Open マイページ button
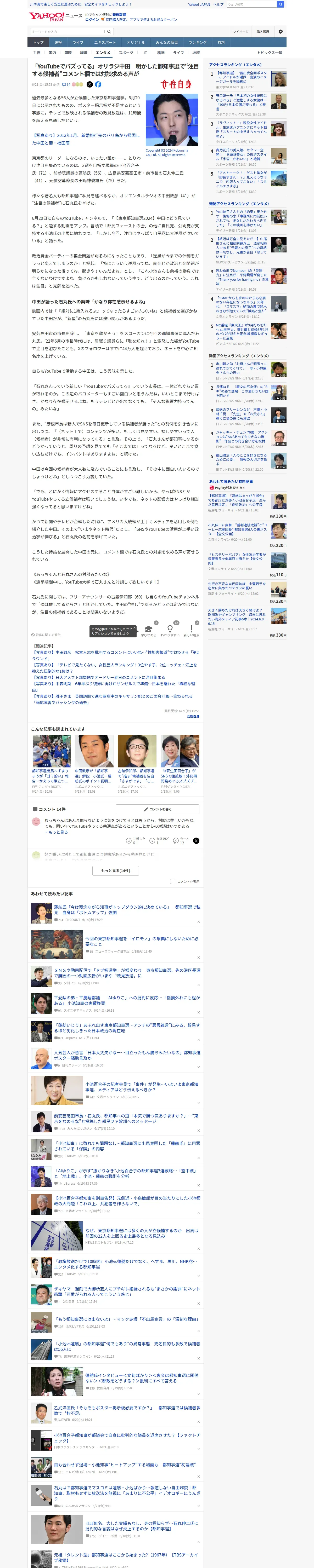 pyautogui.click(x=240, y=32)
